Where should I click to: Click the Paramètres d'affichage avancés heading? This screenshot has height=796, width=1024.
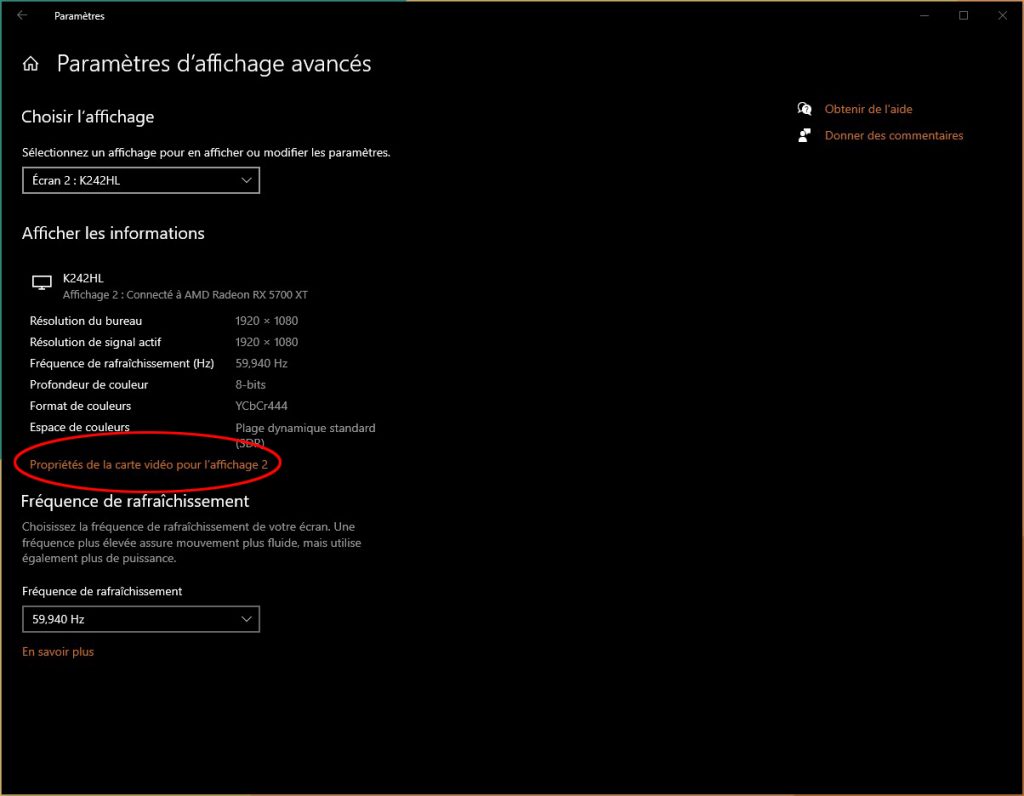(x=214, y=64)
